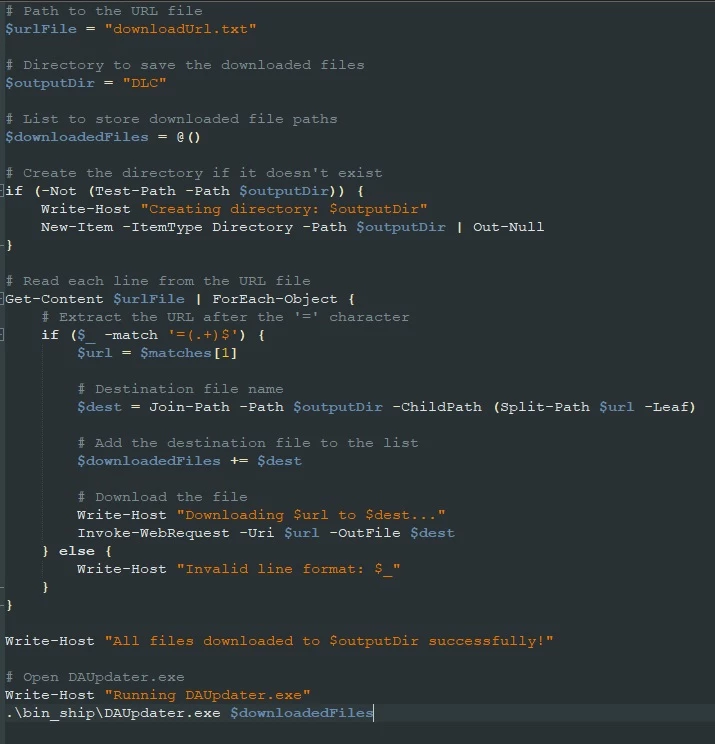Click '$urlFile' in the assignment on line two
715x744 pixels.
pos(41,29)
